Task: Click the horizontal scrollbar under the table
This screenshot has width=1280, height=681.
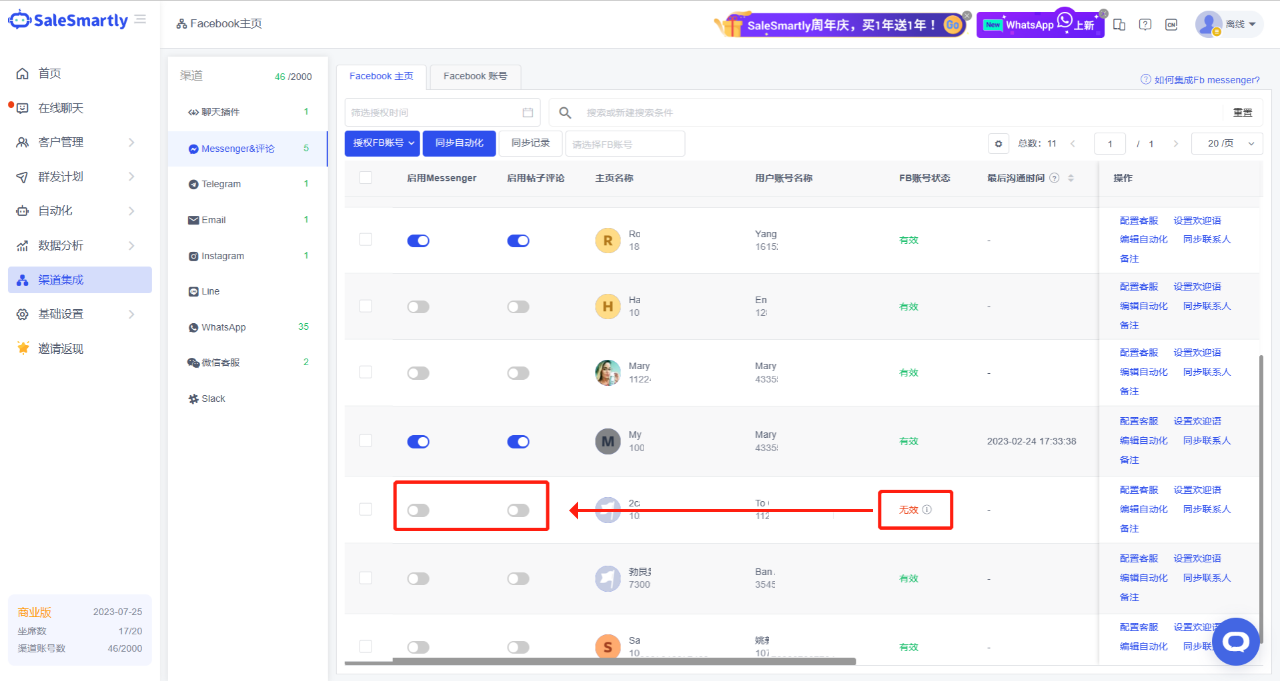Action: 624,661
